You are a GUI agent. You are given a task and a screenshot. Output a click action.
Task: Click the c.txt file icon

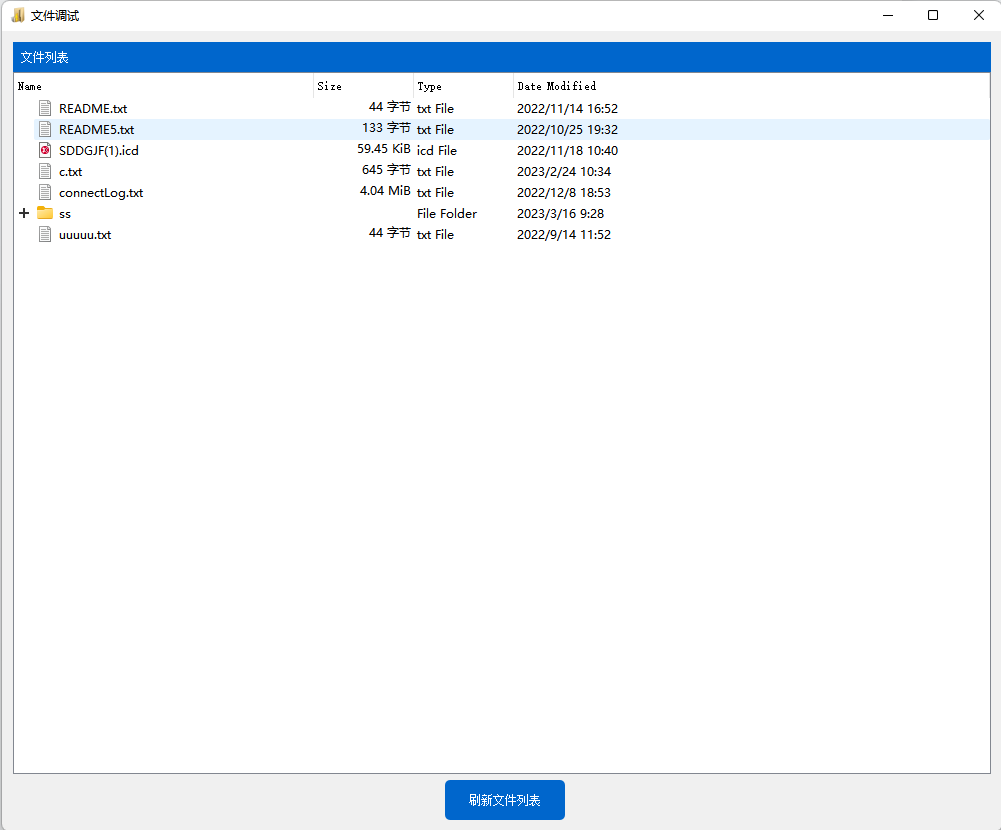(45, 172)
